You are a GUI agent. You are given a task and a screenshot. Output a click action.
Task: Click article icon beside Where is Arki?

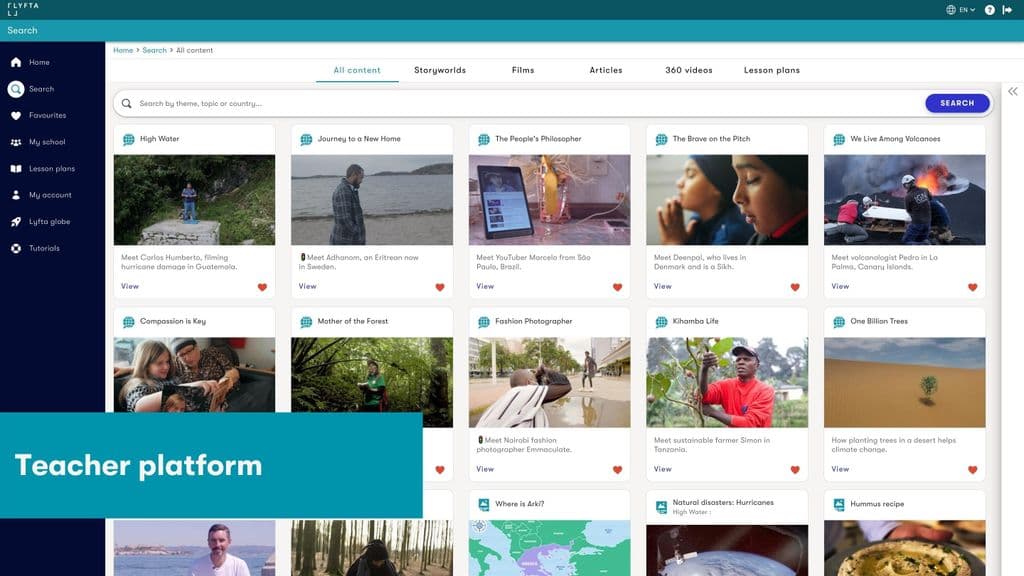[484, 505]
